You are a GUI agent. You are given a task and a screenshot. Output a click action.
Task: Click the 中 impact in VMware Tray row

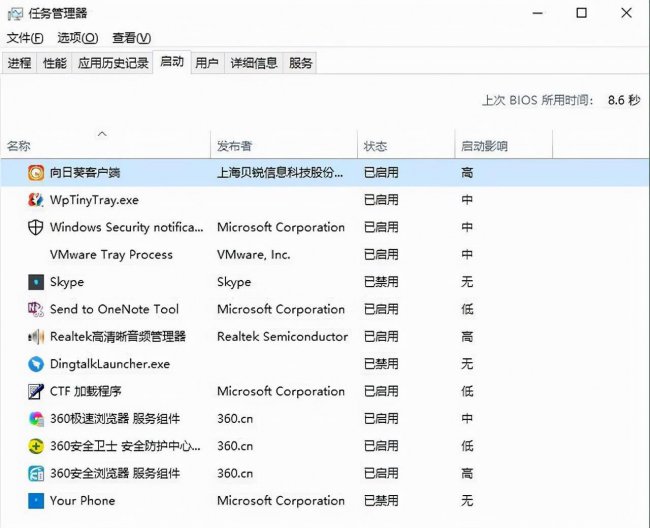click(467, 254)
